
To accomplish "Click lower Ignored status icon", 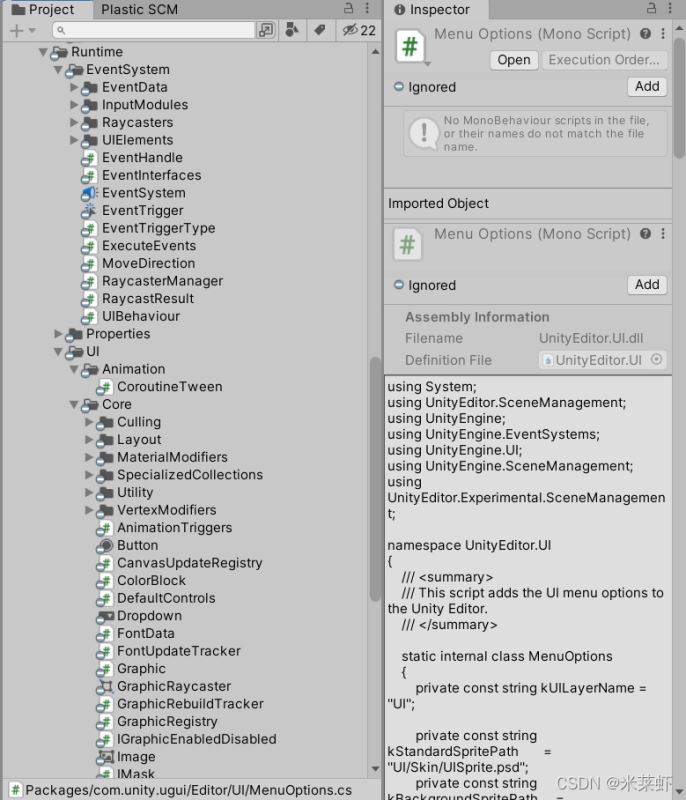I will (399, 285).
